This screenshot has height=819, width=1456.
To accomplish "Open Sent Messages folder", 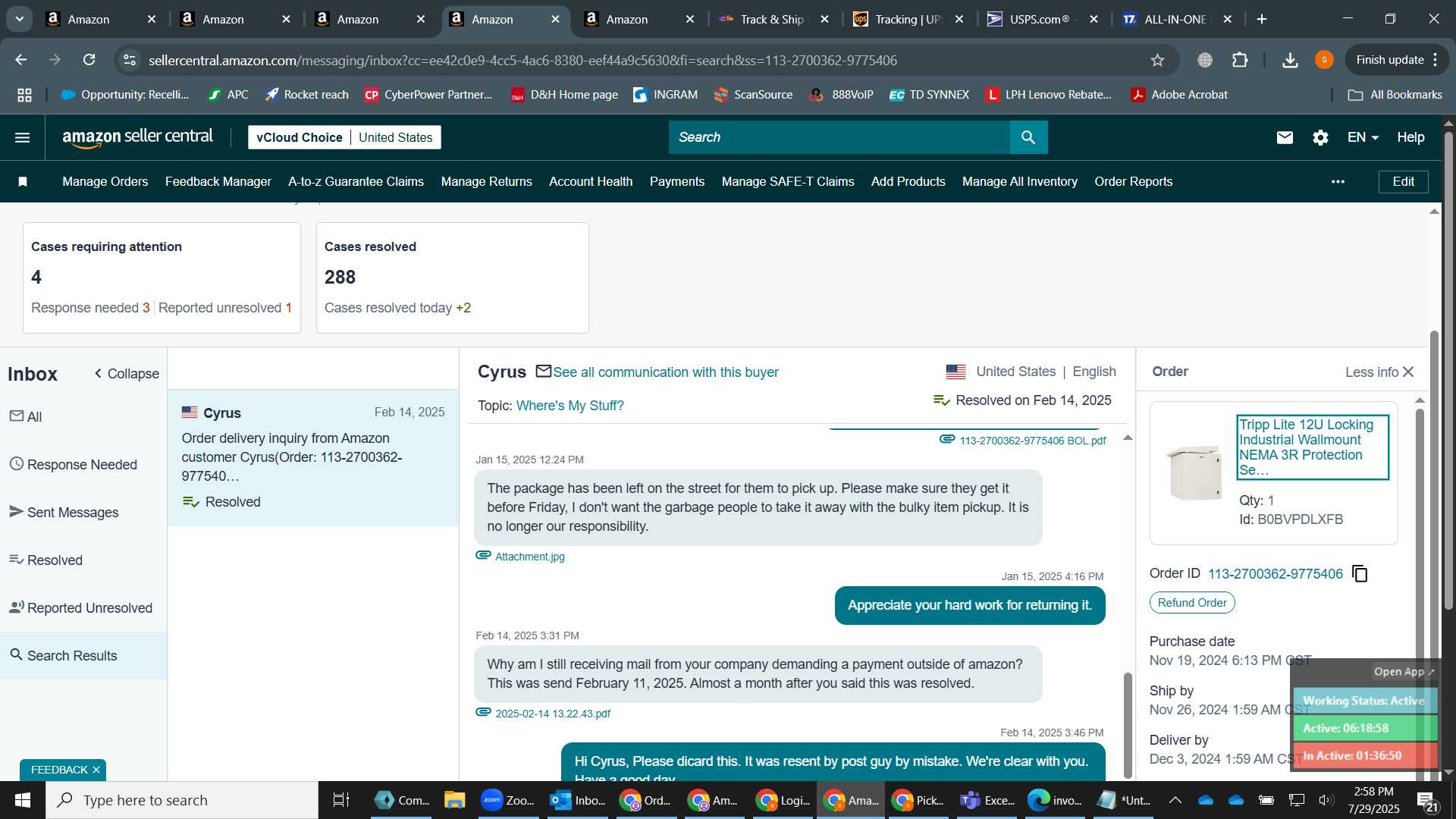I will point(83,512).
